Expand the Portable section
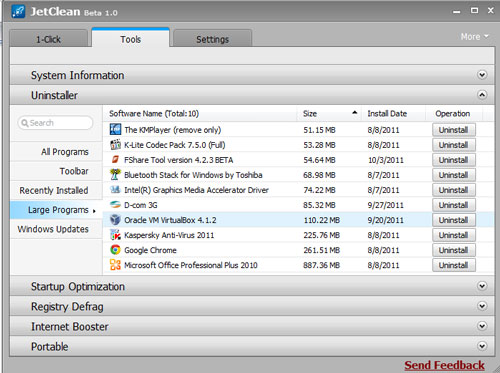 (482, 346)
